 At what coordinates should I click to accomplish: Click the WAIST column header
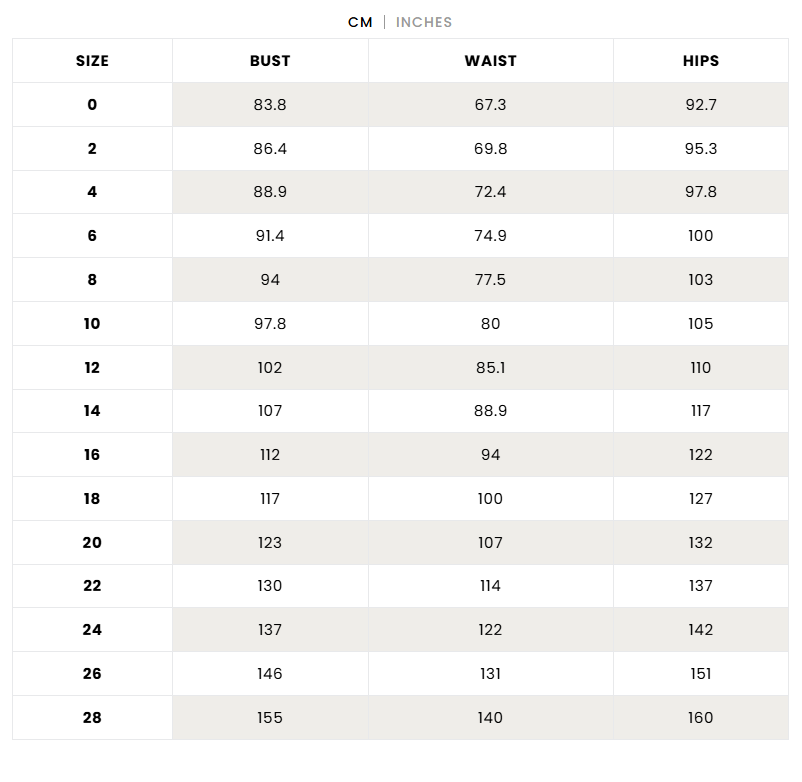click(490, 61)
